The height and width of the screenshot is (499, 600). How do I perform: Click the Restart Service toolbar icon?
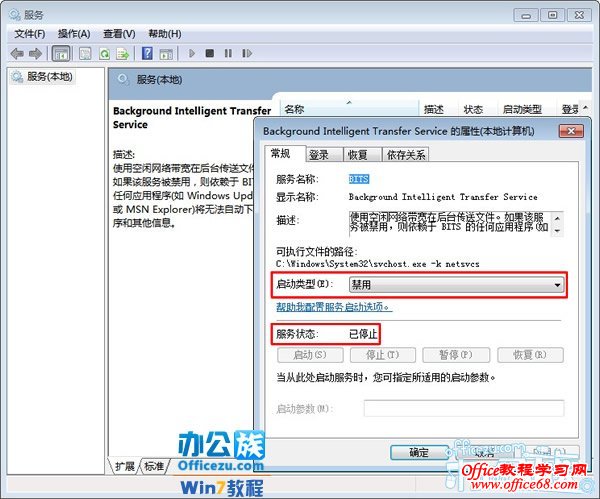point(247,53)
